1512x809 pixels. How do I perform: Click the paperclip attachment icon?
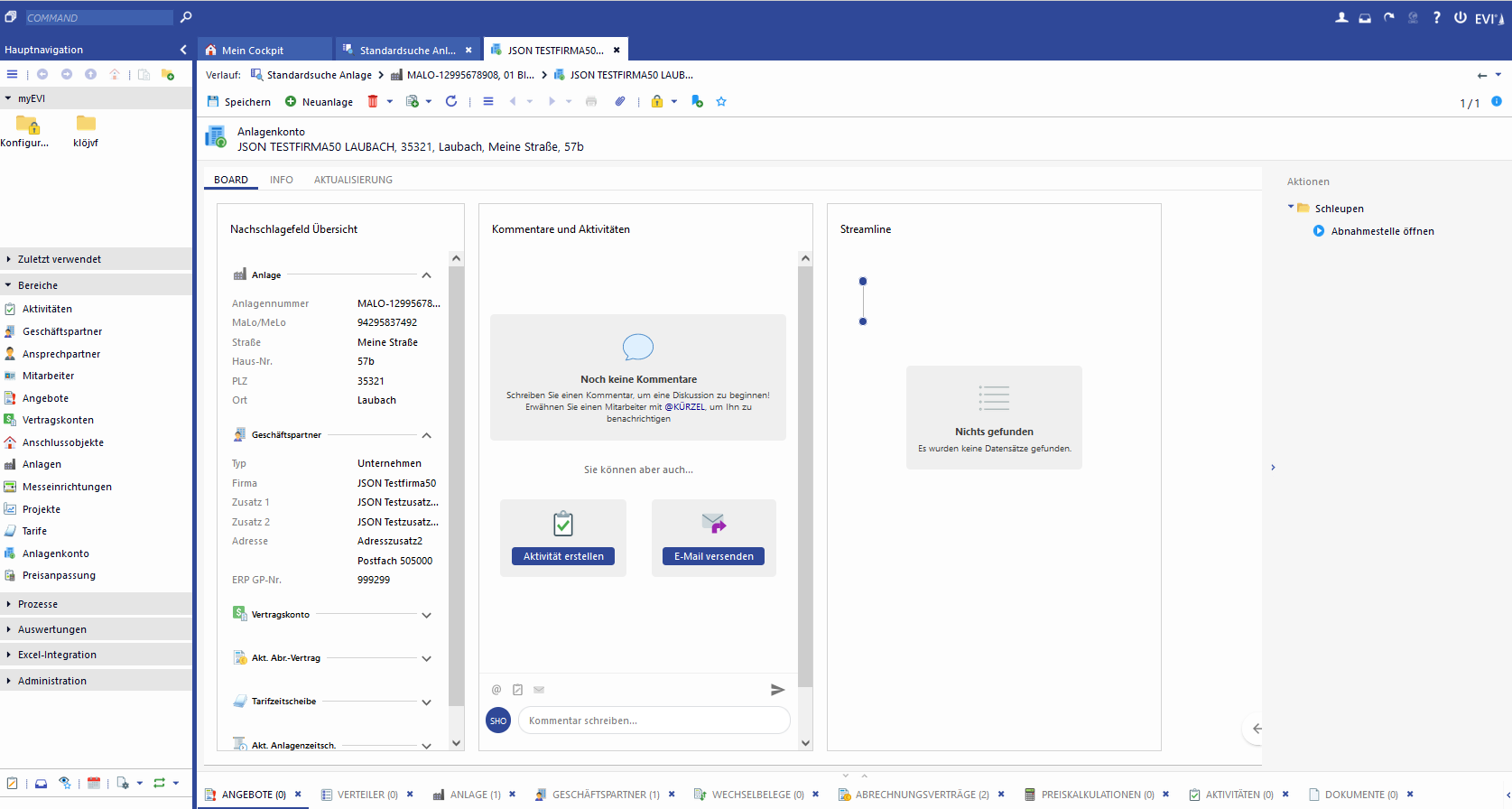(x=620, y=101)
